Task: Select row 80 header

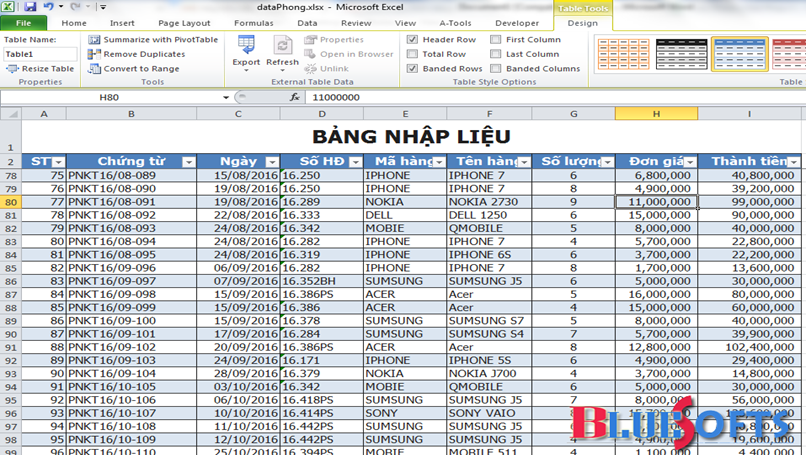Action: pos(11,202)
